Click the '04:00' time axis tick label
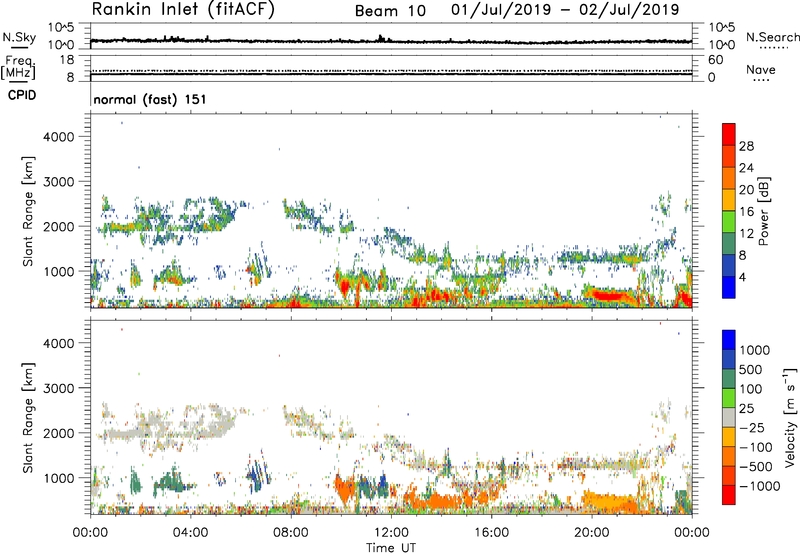 190,533
